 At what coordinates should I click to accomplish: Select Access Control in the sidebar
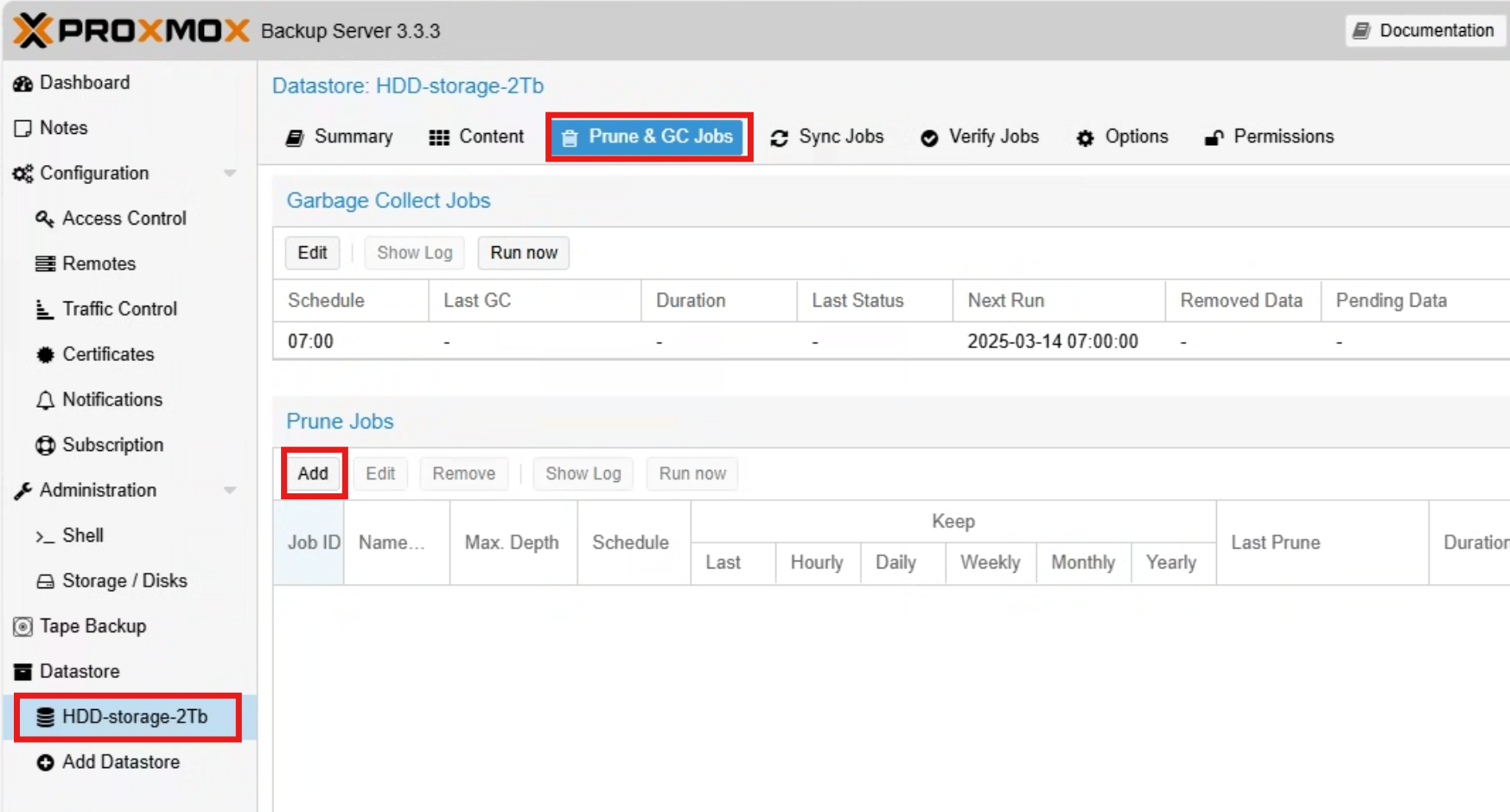coord(130,219)
